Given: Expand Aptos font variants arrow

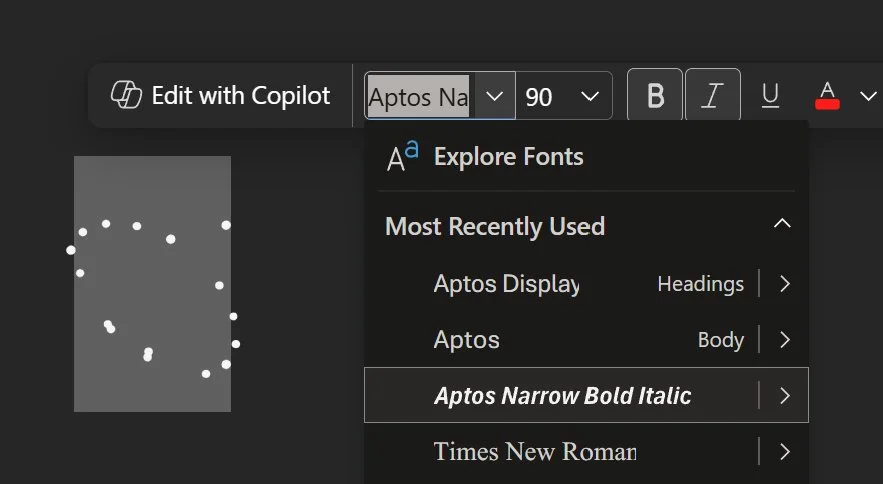Looking at the screenshot, I should 785,340.
